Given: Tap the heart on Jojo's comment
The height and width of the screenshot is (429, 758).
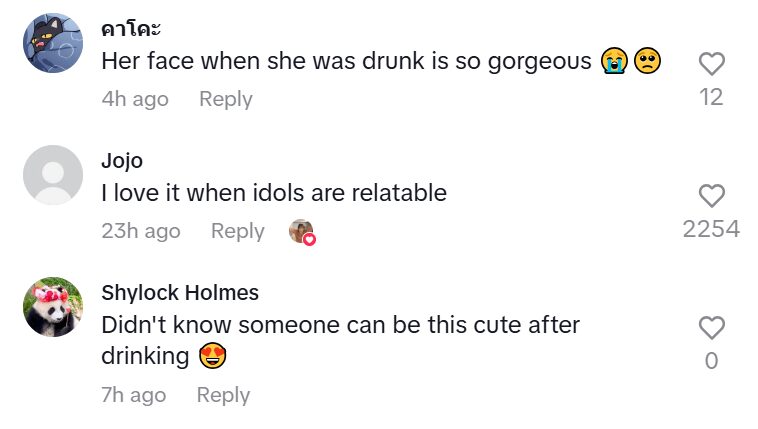Looking at the screenshot, I should pyautogui.click(x=711, y=196).
